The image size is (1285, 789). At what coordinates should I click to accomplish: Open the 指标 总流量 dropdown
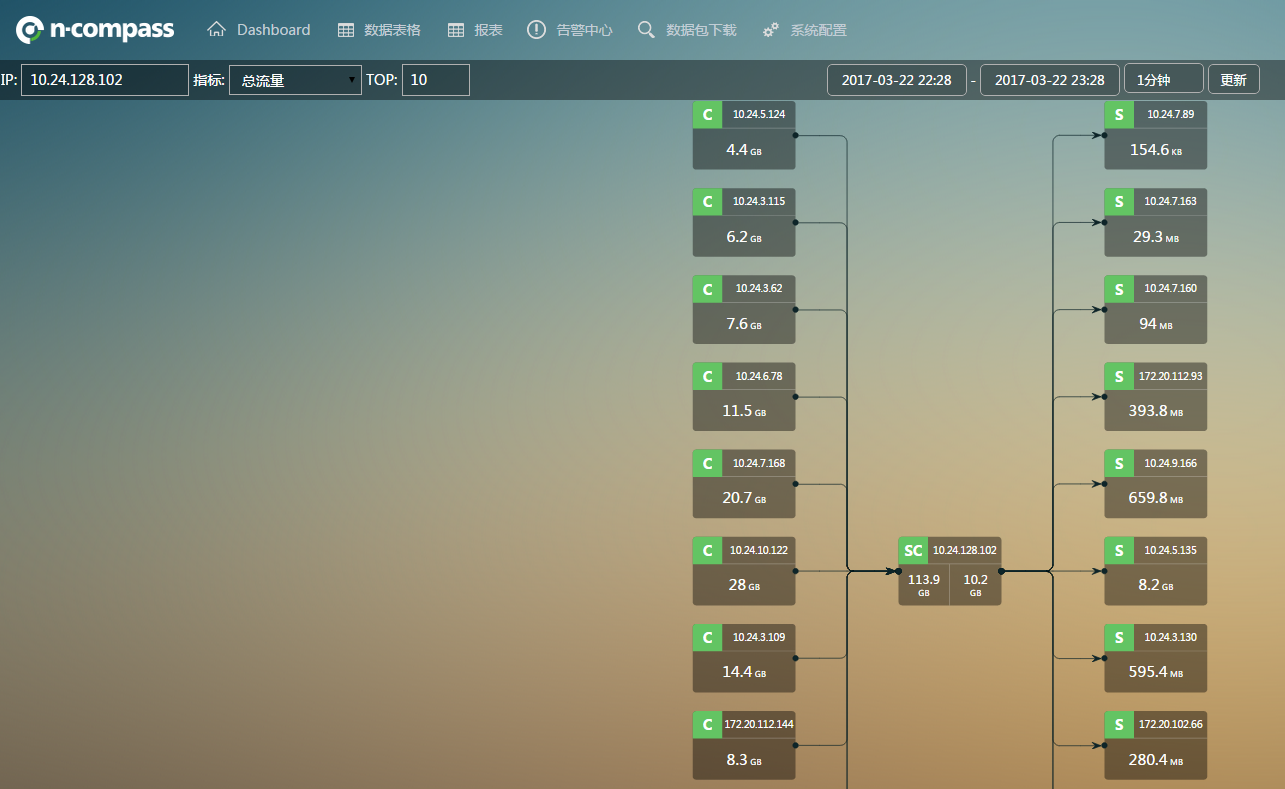295,80
